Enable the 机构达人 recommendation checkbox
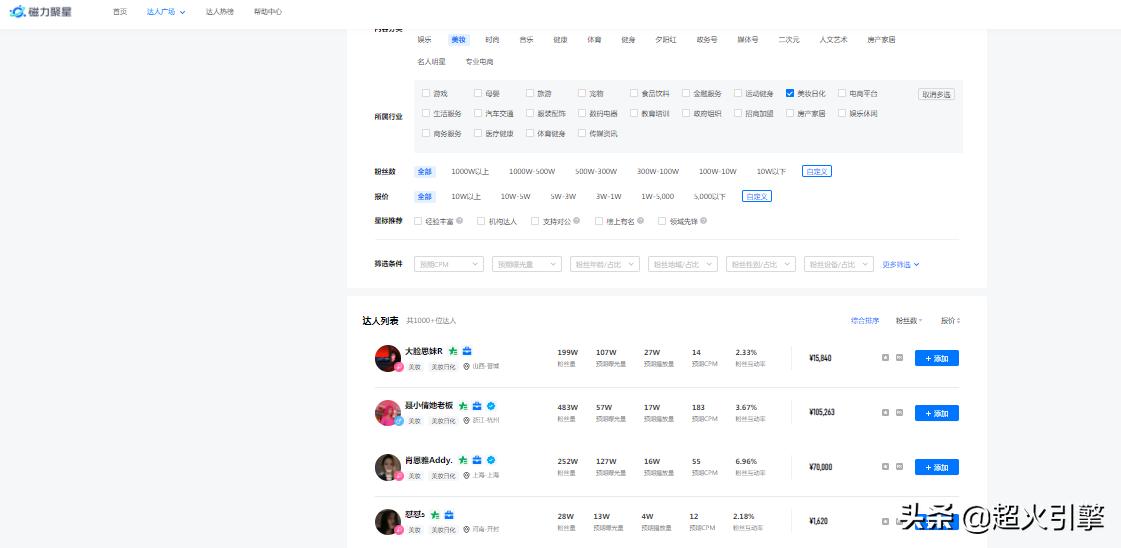Image resolution: width=1121 pixels, height=548 pixels. [481, 221]
